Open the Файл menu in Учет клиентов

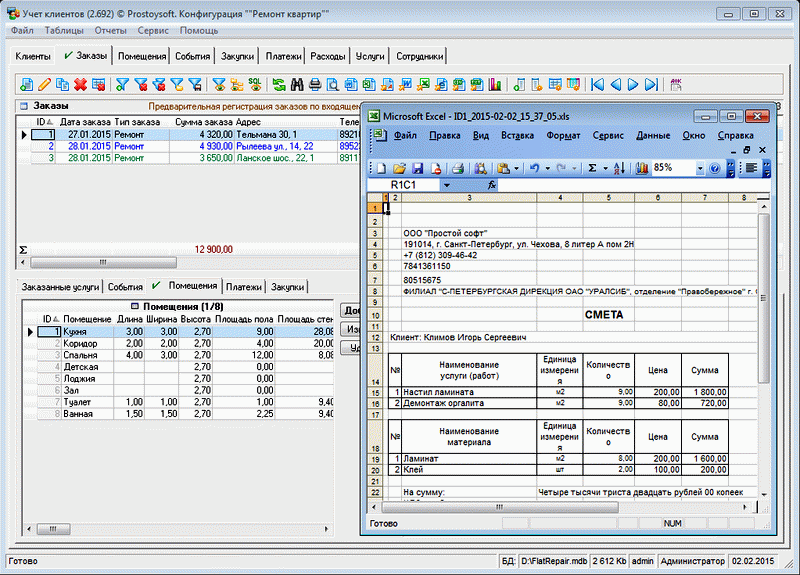click(x=22, y=30)
